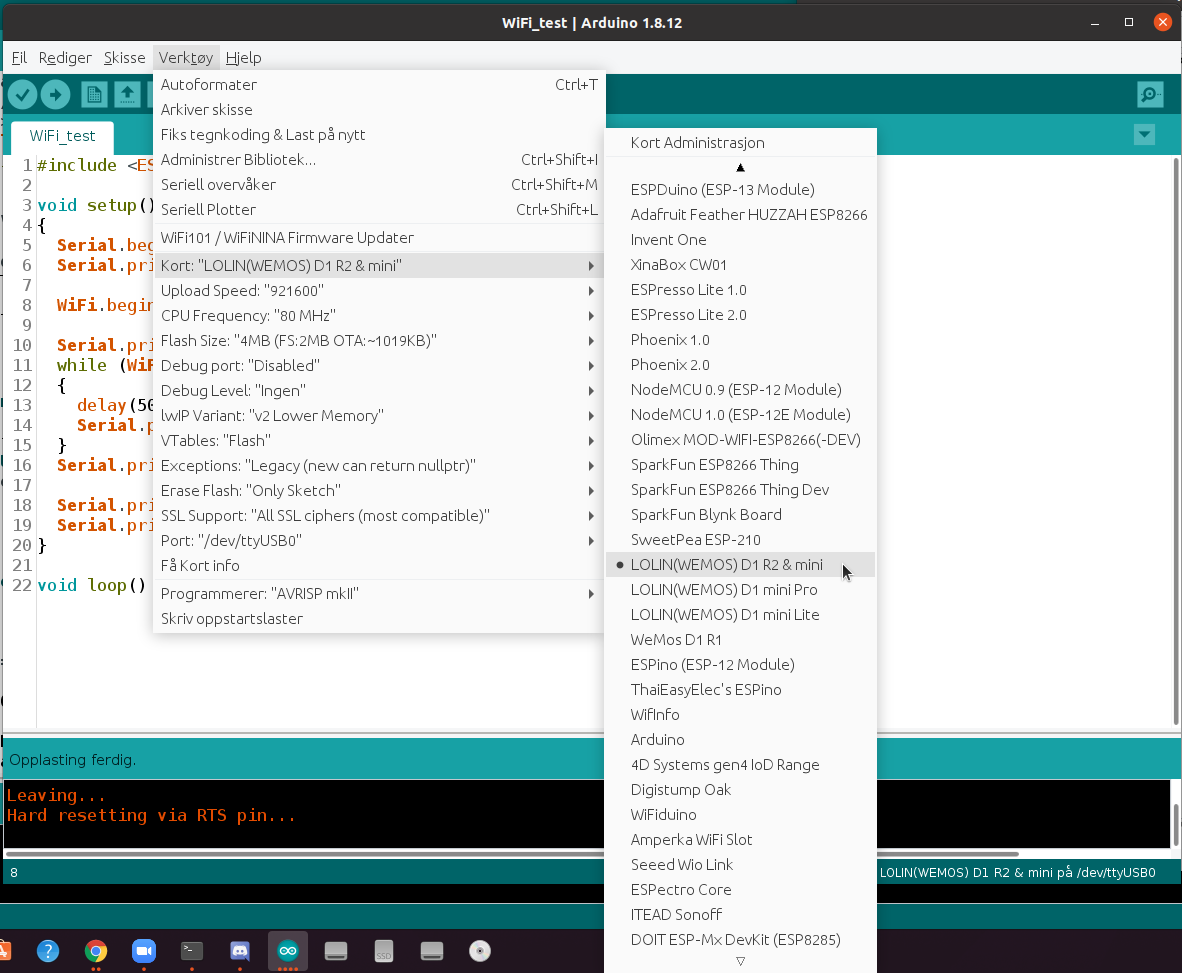Create a new sketch with New icon
This screenshot has width=1182, height=973.
coord(94,94)
